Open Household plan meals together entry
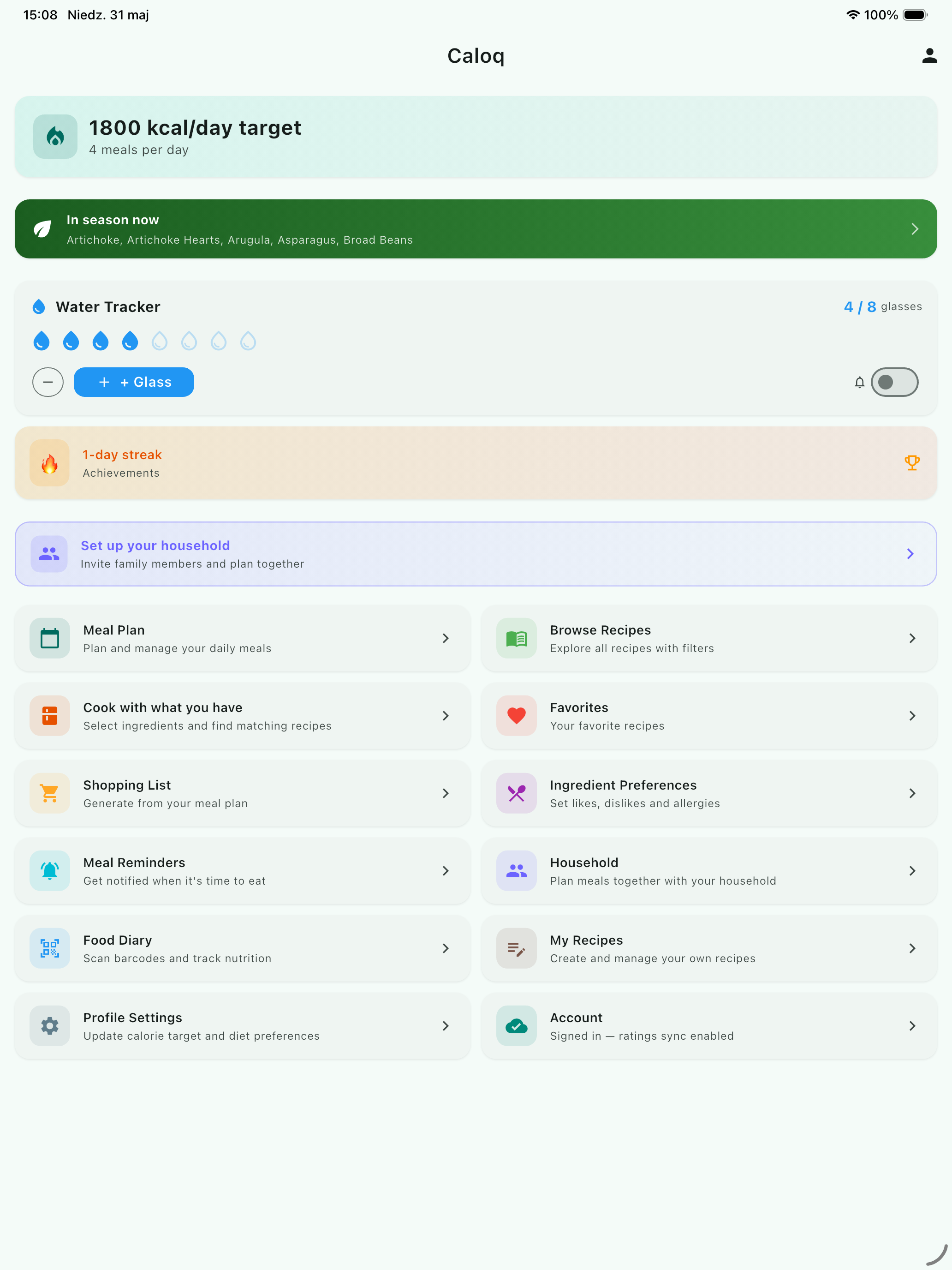This screenshot has width=952, height=1270. coord(709,871)
